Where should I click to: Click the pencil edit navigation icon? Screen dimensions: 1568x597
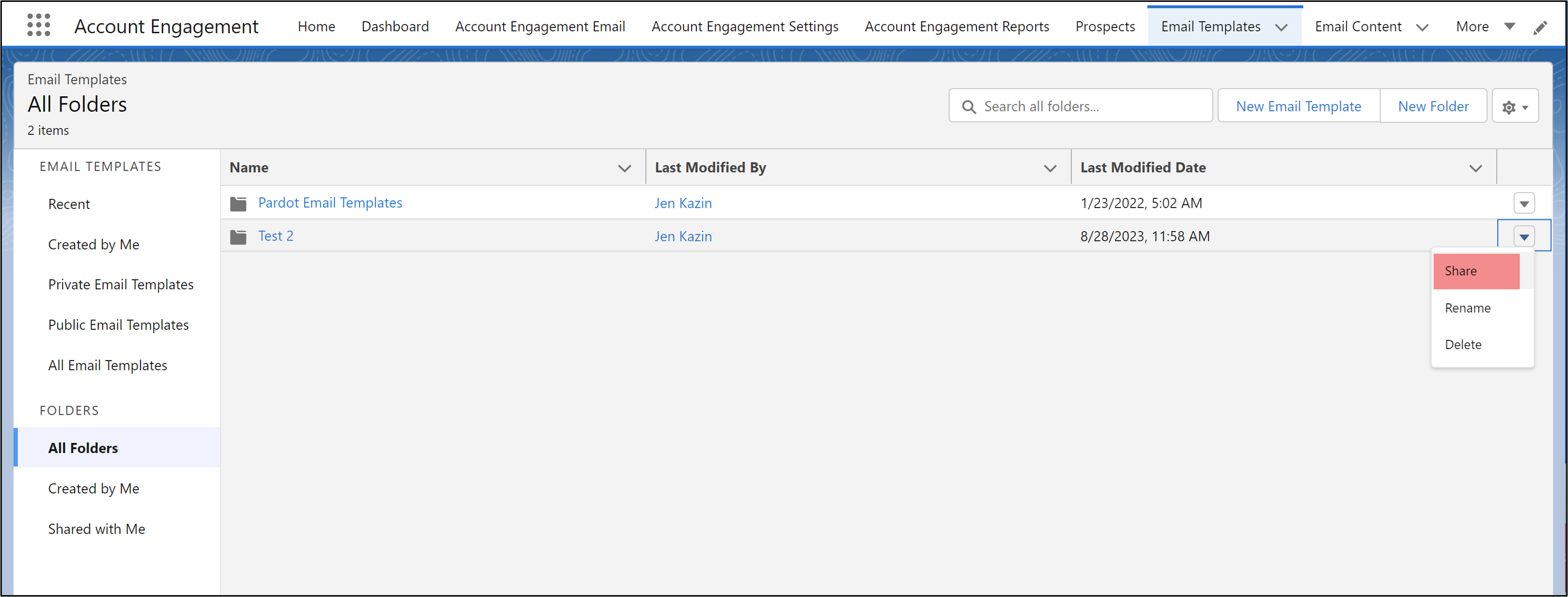(1540, 28)
